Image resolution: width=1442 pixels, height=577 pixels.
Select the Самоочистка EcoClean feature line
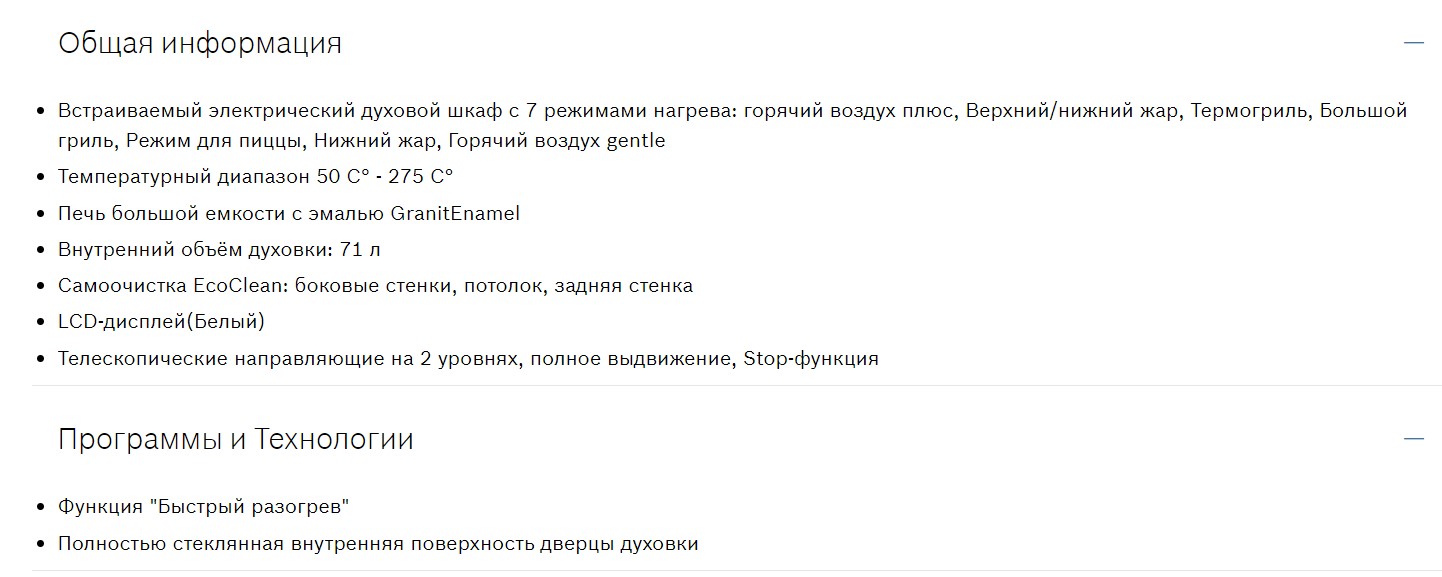pyautogui.click(x=375, y=286)
